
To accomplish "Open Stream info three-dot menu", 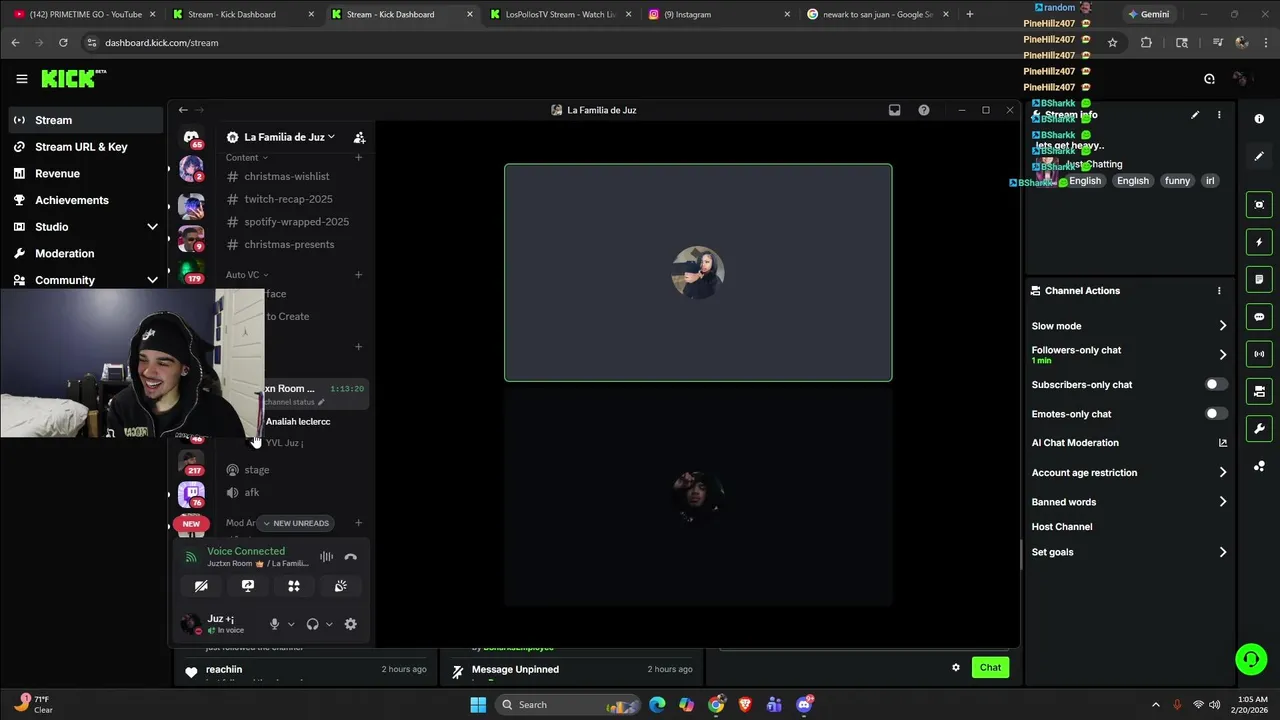I will pos(1219,115).
